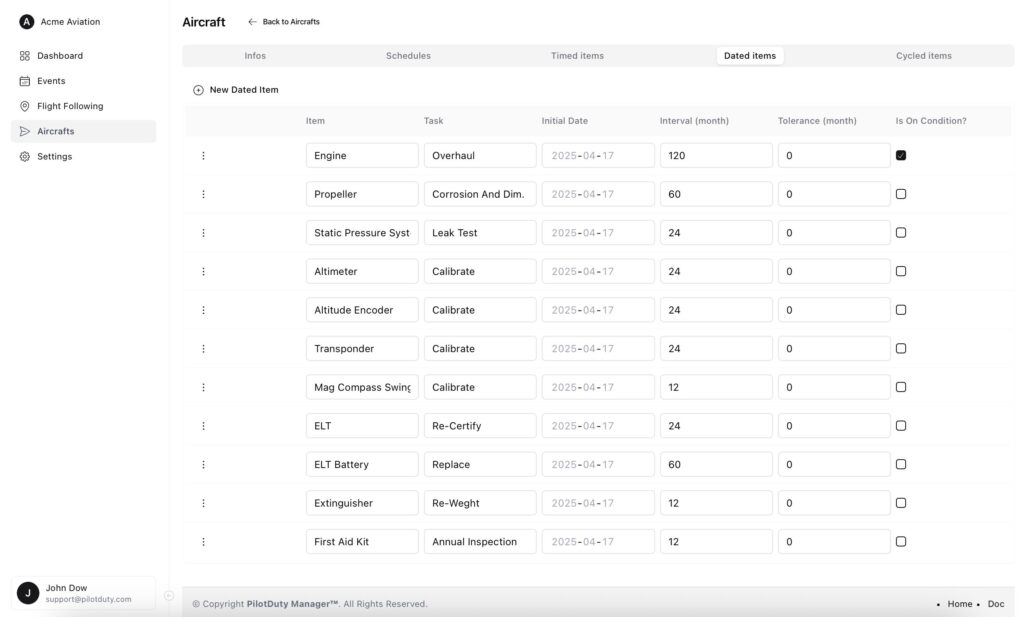Open the Cycled items tab
Image resolution: width=1024 pixels, height=617 pixels.
[923, 56]
